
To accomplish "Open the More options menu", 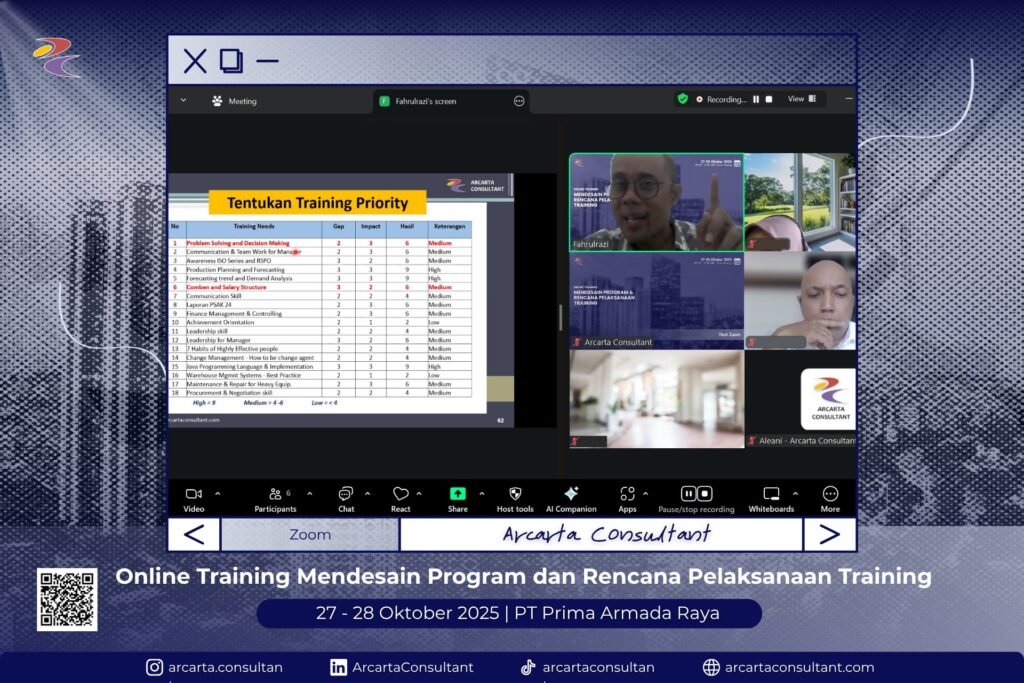I will click(x=830, y=494).
